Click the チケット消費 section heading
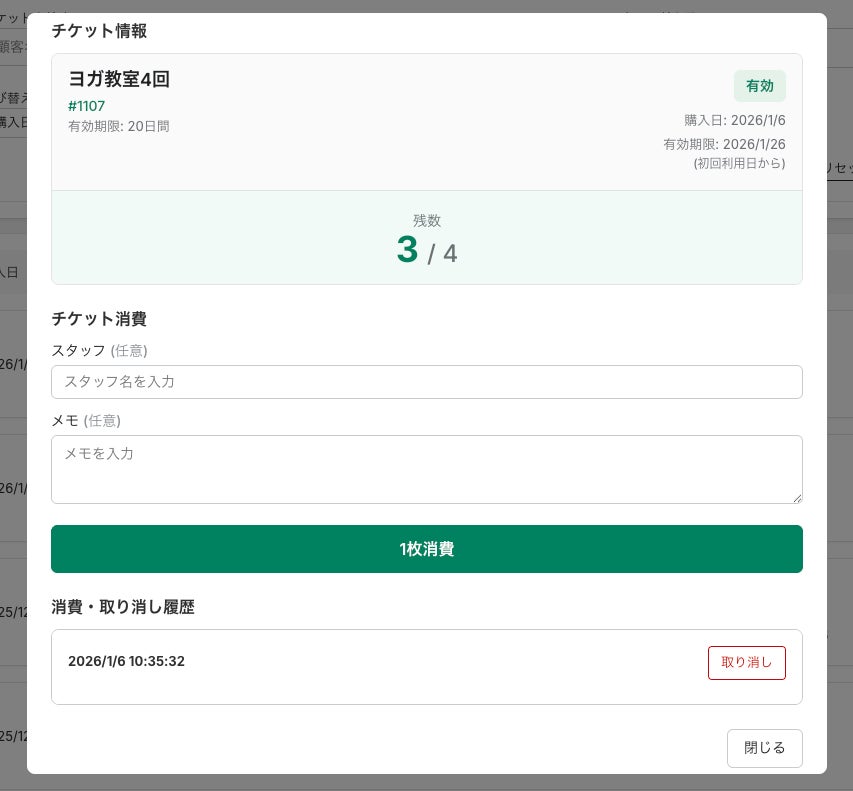The image size is (853, 791). pyautogui.click(x=99, y=319)
